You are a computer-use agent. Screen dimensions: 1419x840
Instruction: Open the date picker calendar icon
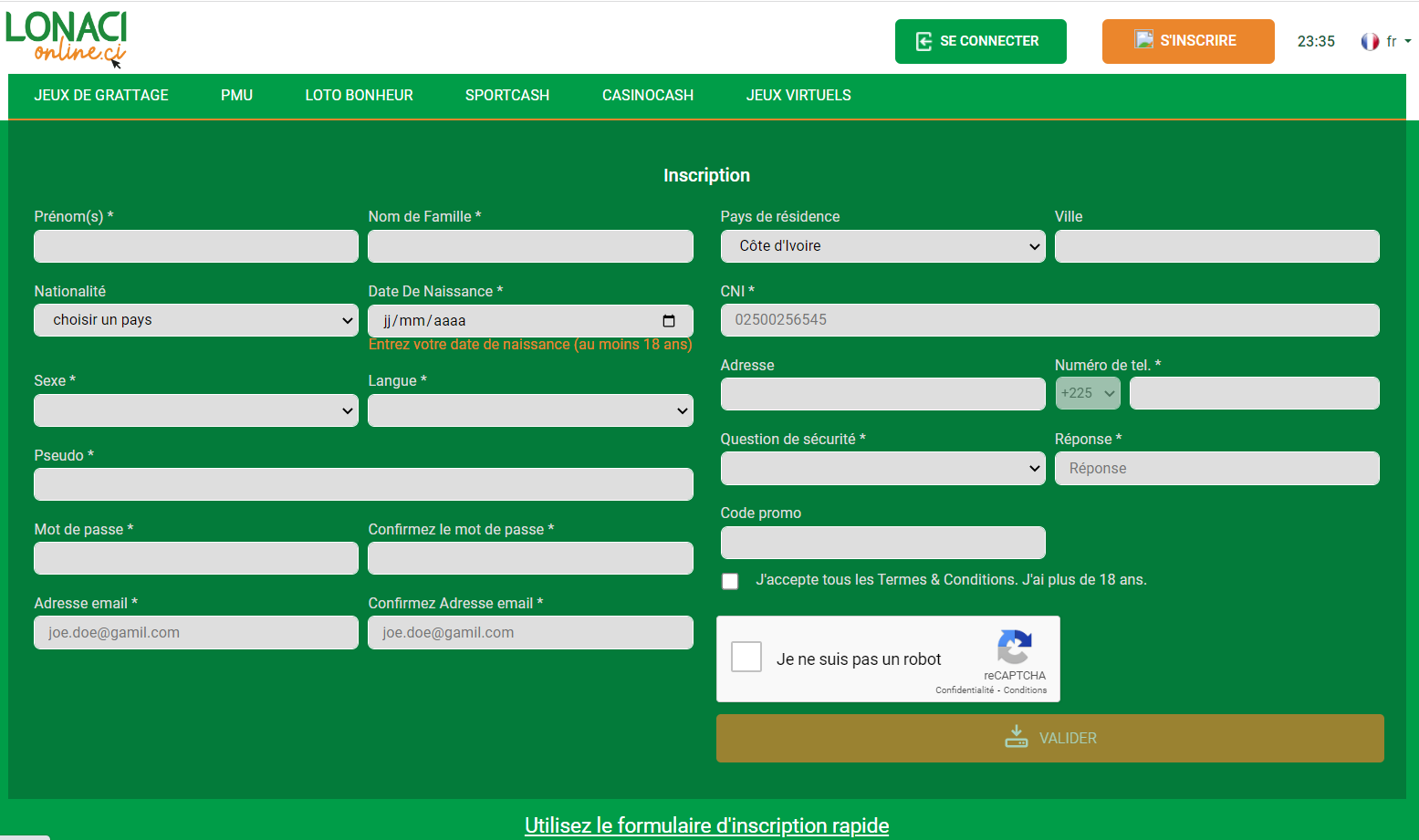click(x=669, y=320)
